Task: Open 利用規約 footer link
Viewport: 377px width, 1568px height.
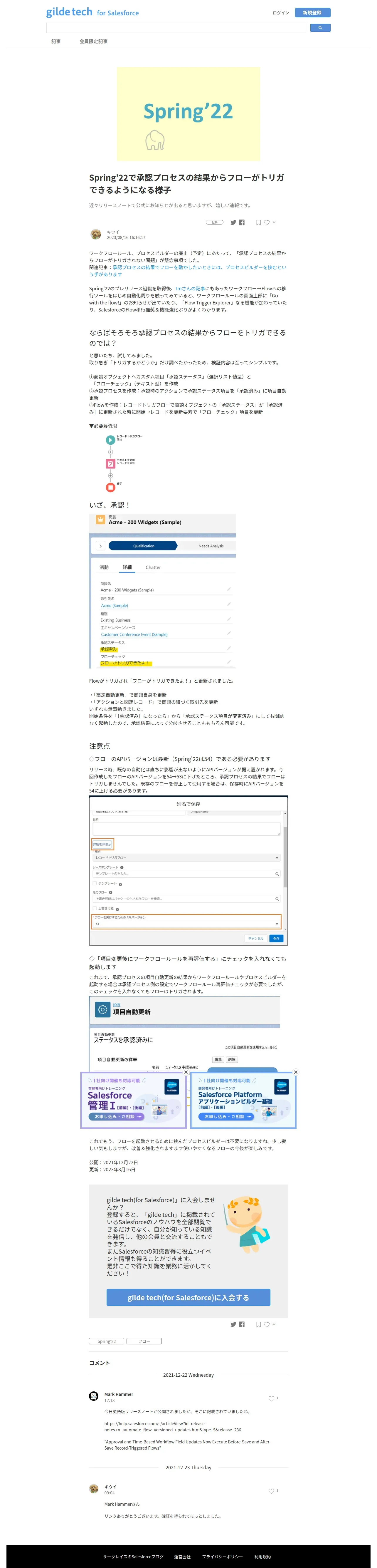Action: point(263,1557)
